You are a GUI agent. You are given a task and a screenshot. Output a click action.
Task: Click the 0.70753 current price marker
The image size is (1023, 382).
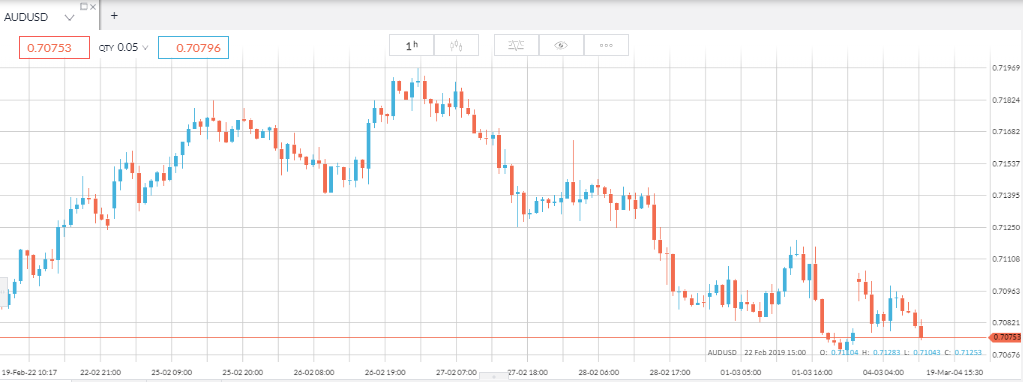point(1005,337)
